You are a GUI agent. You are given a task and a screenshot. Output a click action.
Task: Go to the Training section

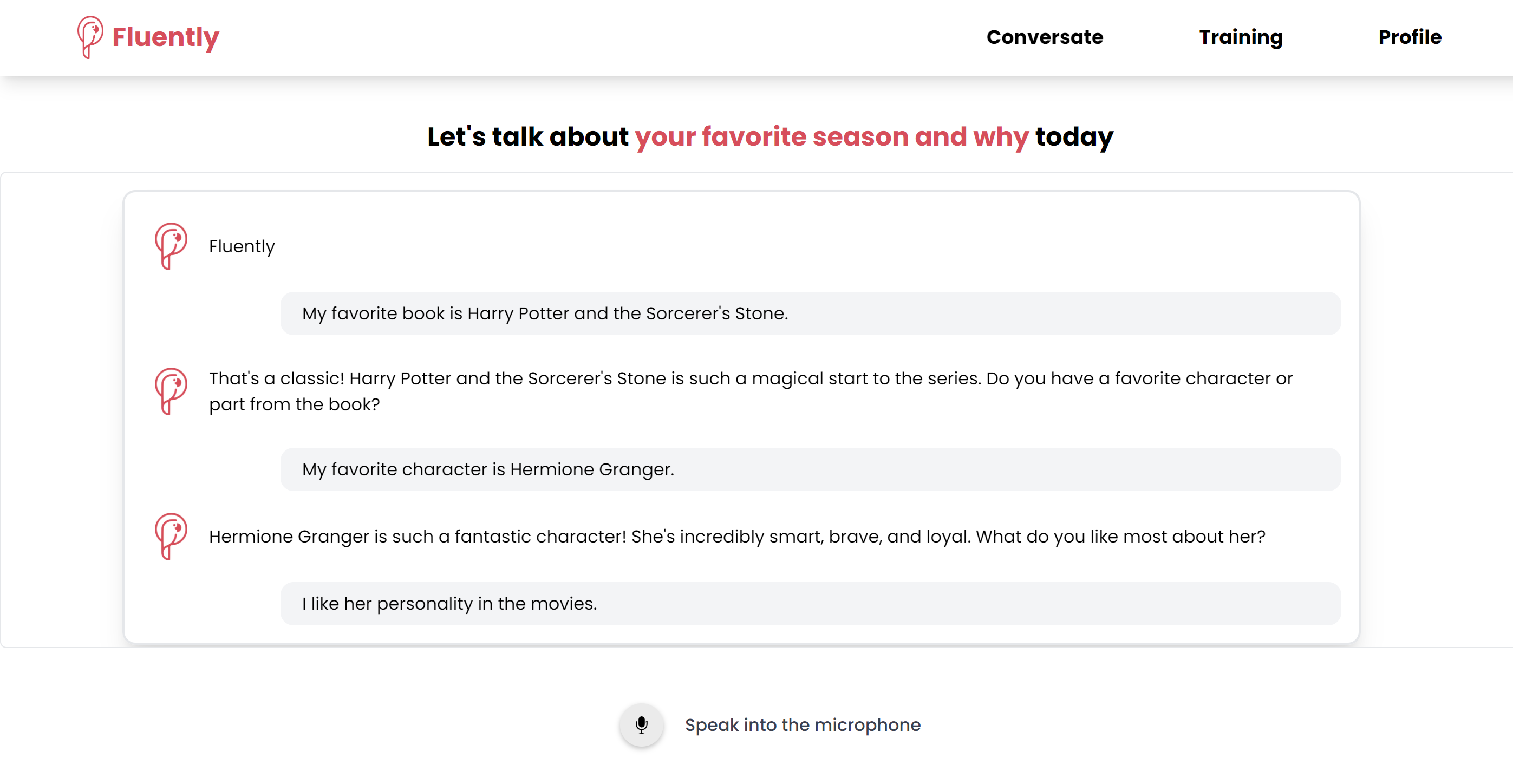click(x=1241, y=37)
